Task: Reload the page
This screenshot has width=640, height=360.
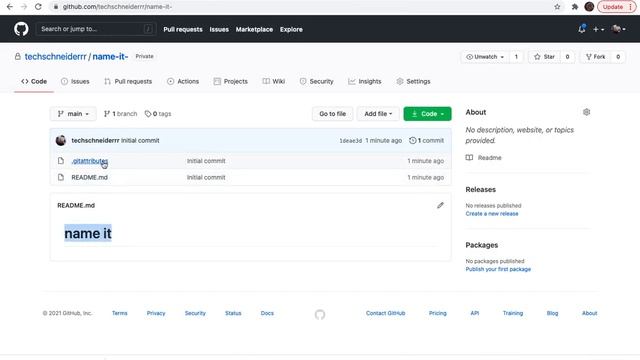Action: point(38,7)
